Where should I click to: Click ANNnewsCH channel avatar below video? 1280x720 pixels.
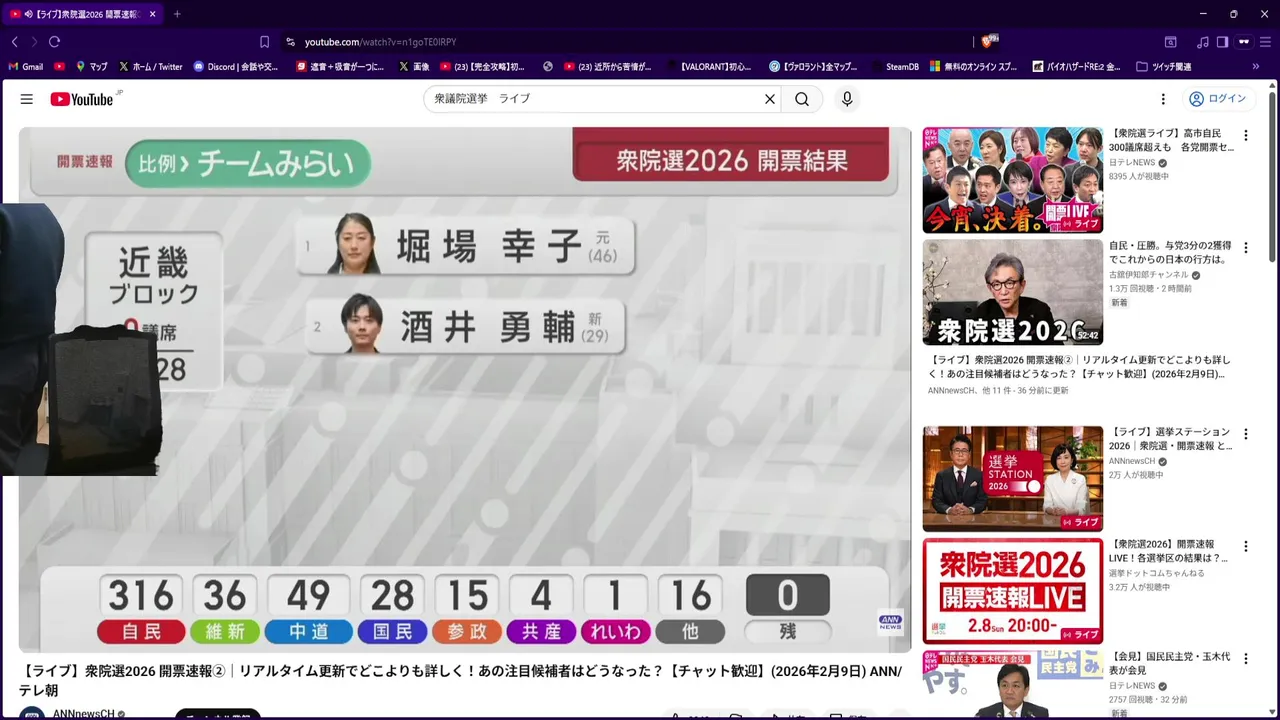coord(32,714)
